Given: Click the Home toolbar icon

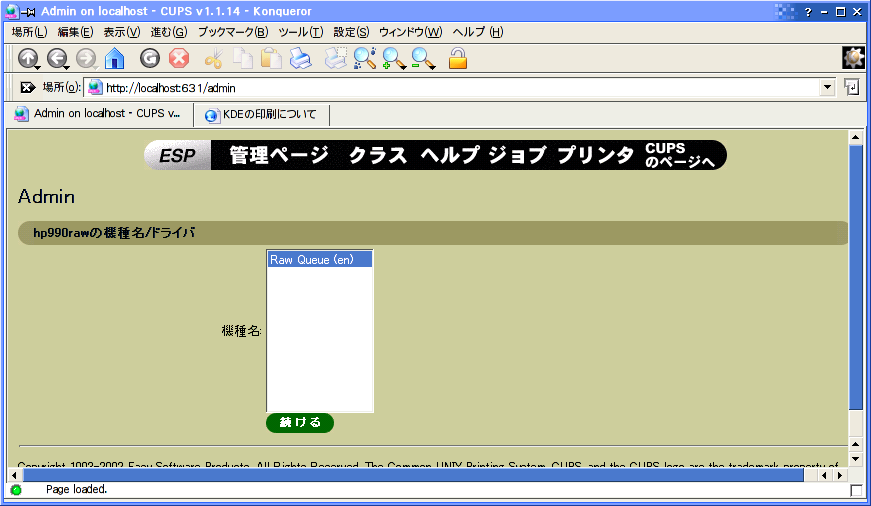Looking at the screenshot, I should (115, 59).
